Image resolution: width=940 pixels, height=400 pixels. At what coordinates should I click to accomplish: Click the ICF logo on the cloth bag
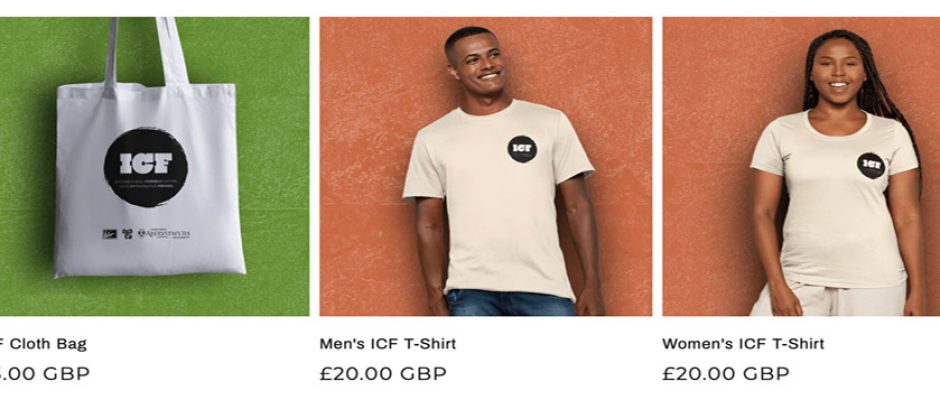(146, 167)
